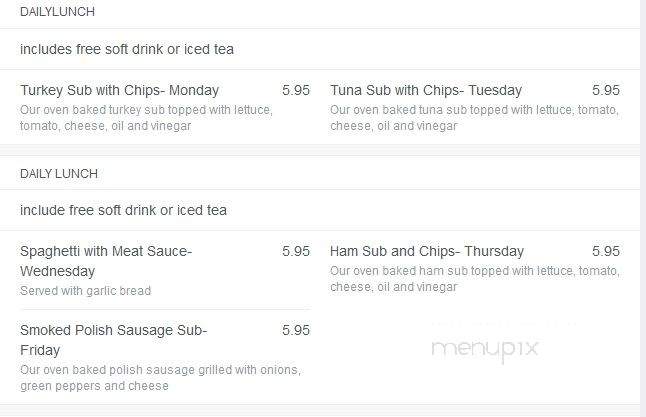This screenshot has width=646, height=417.
Task: Select the DAILY LUNCH second section header
Action: tap(59, 174)
